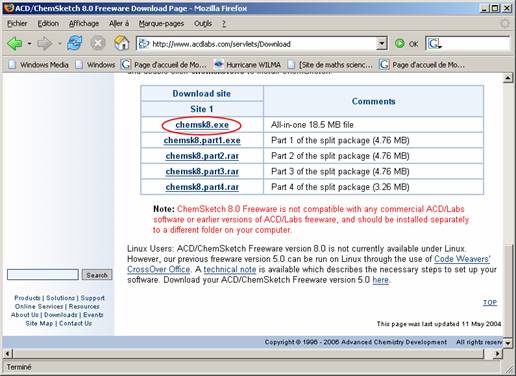The height and width of the screenshot is (376, 516).
Task: Expand the address bar URL dropdown
Action: click(382, 44)
